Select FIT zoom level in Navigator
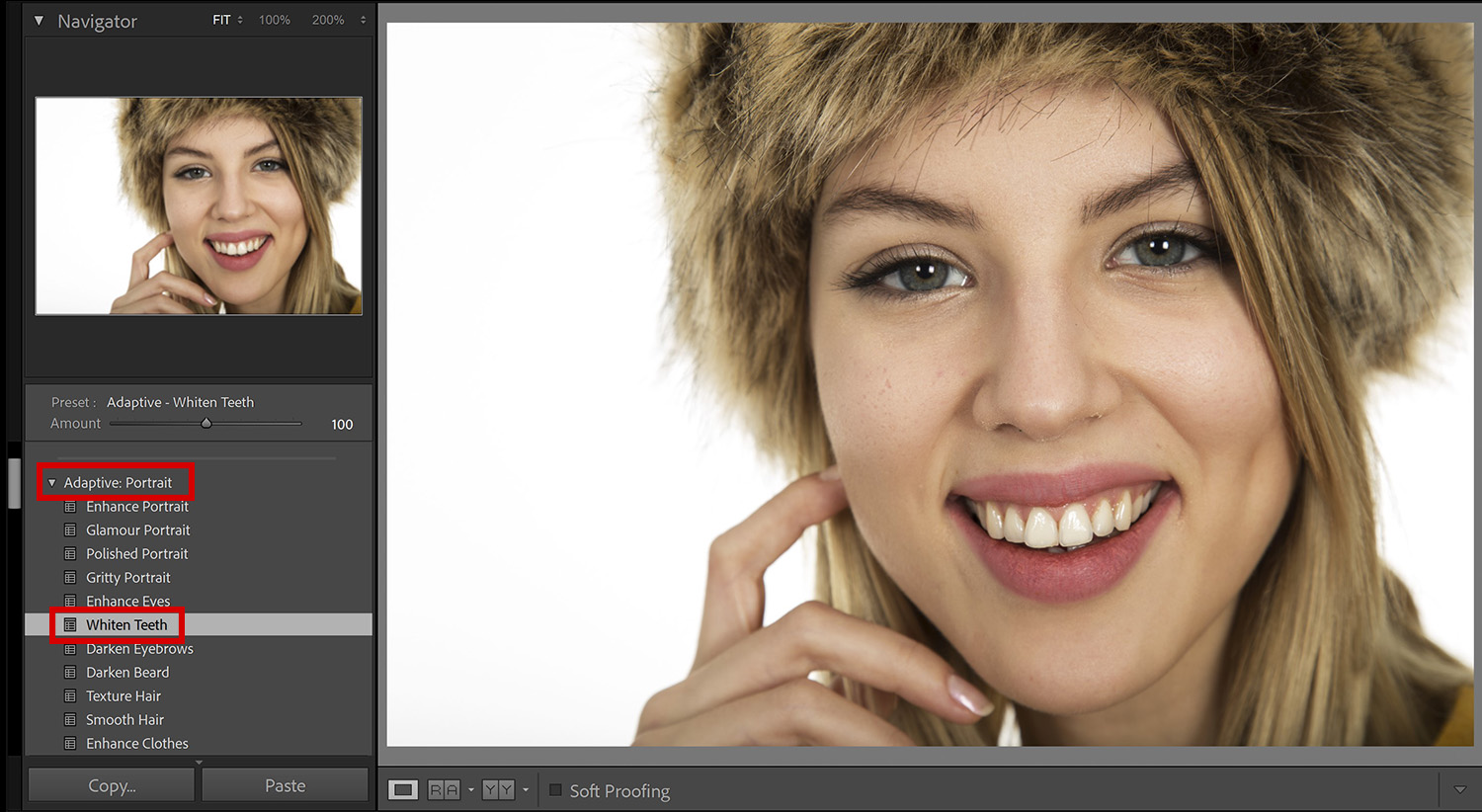The height and width of the screenshot is (812, 1482). [219, 19]
